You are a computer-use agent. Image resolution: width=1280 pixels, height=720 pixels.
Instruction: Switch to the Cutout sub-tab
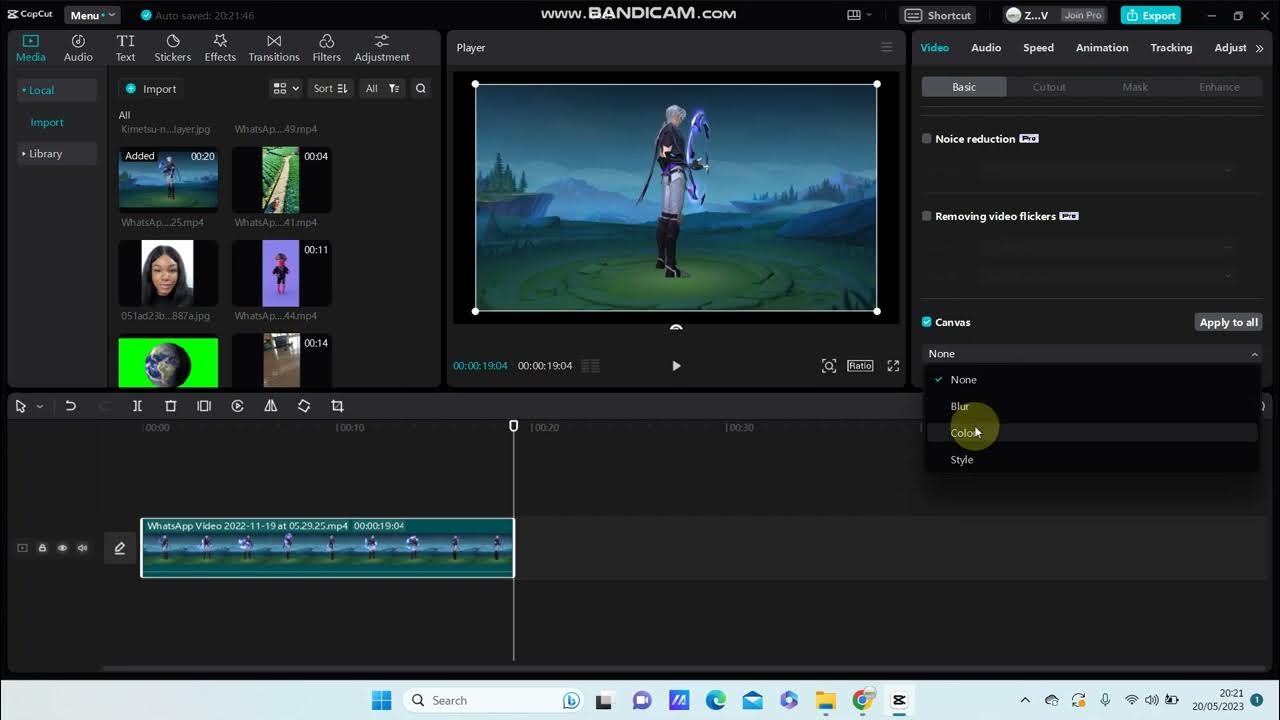(x=1049, y=87)
